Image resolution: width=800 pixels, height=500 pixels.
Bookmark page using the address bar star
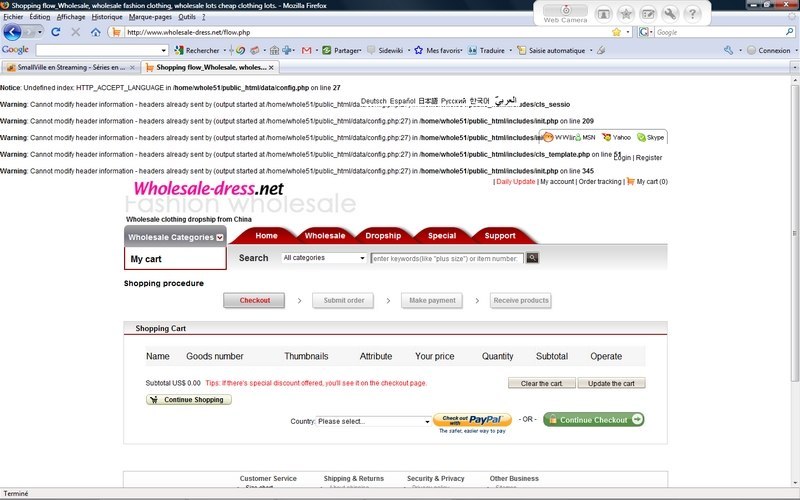coord(616,32)
